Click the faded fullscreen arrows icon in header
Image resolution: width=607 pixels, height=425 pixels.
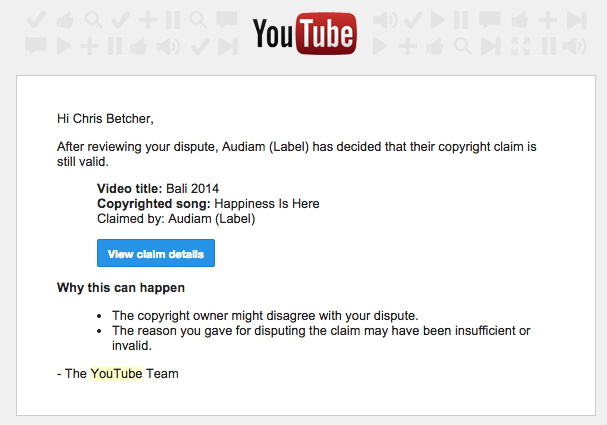520,46
